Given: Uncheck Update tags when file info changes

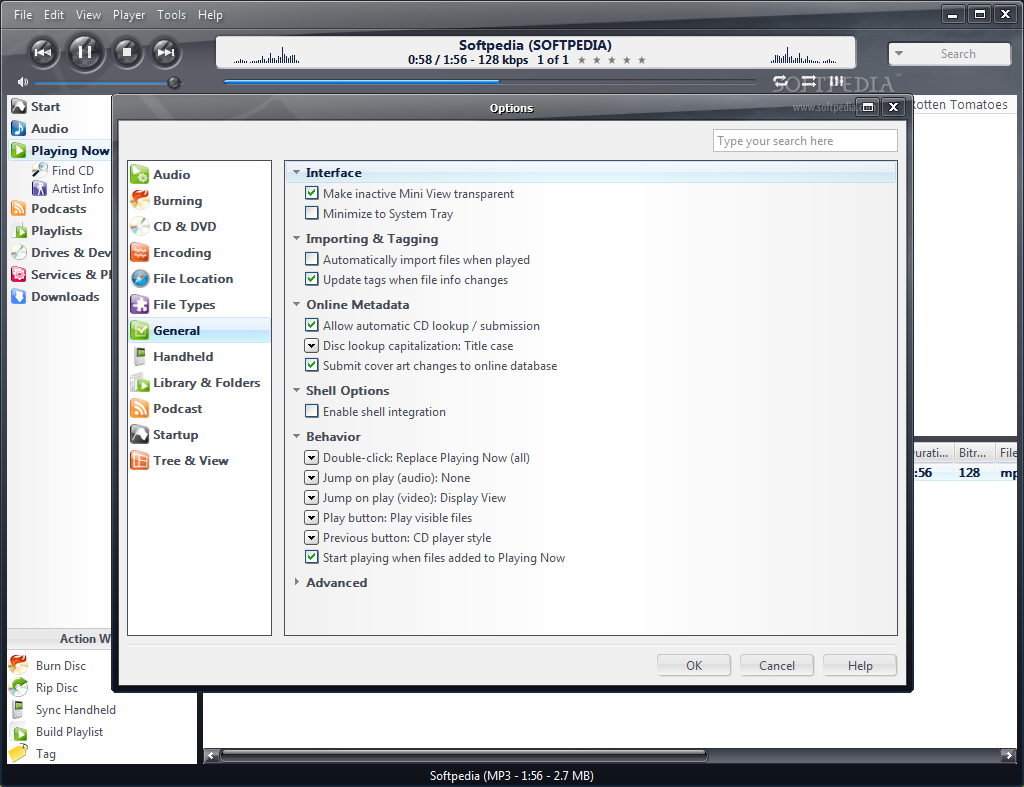Looking at the screenshot, I should (312, 279).
